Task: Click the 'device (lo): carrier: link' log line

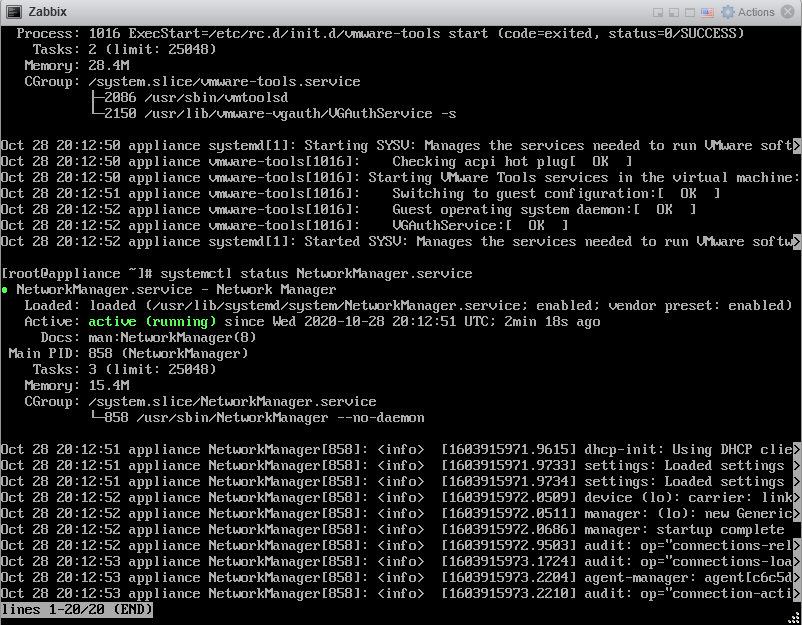Action: [400, 498]
